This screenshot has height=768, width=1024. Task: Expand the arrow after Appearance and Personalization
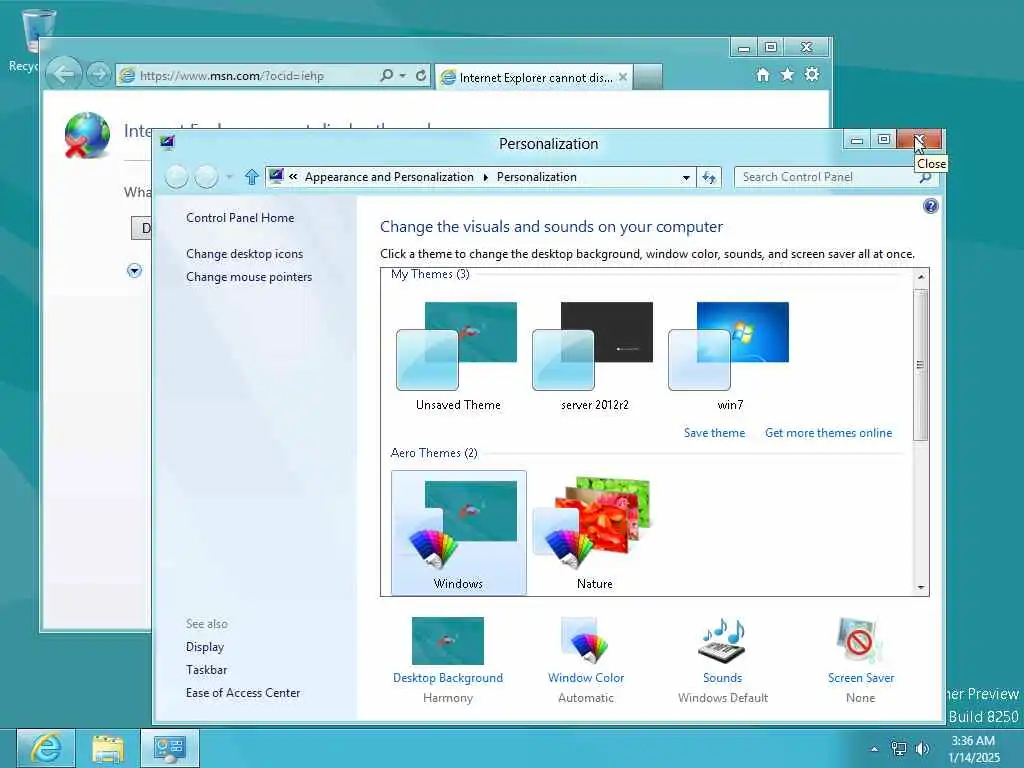click(485, 177)
